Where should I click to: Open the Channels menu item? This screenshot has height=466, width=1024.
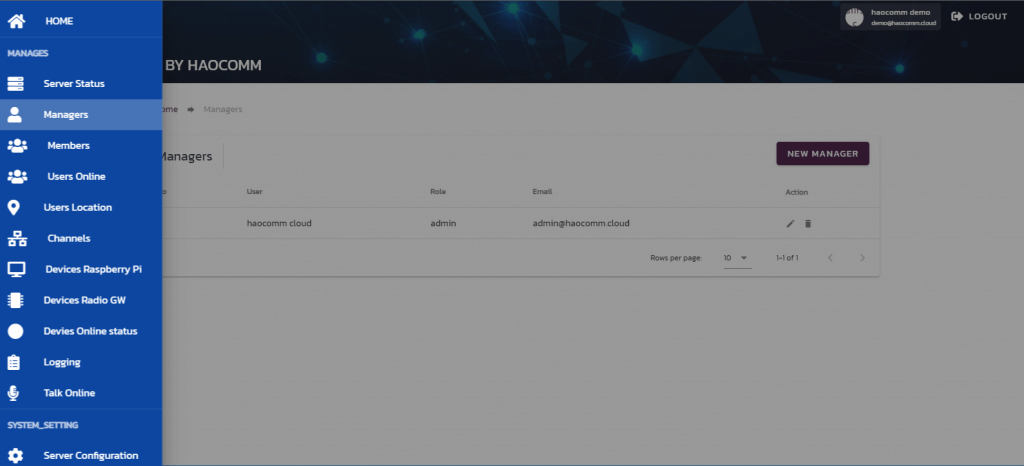[x=81, y=238]
